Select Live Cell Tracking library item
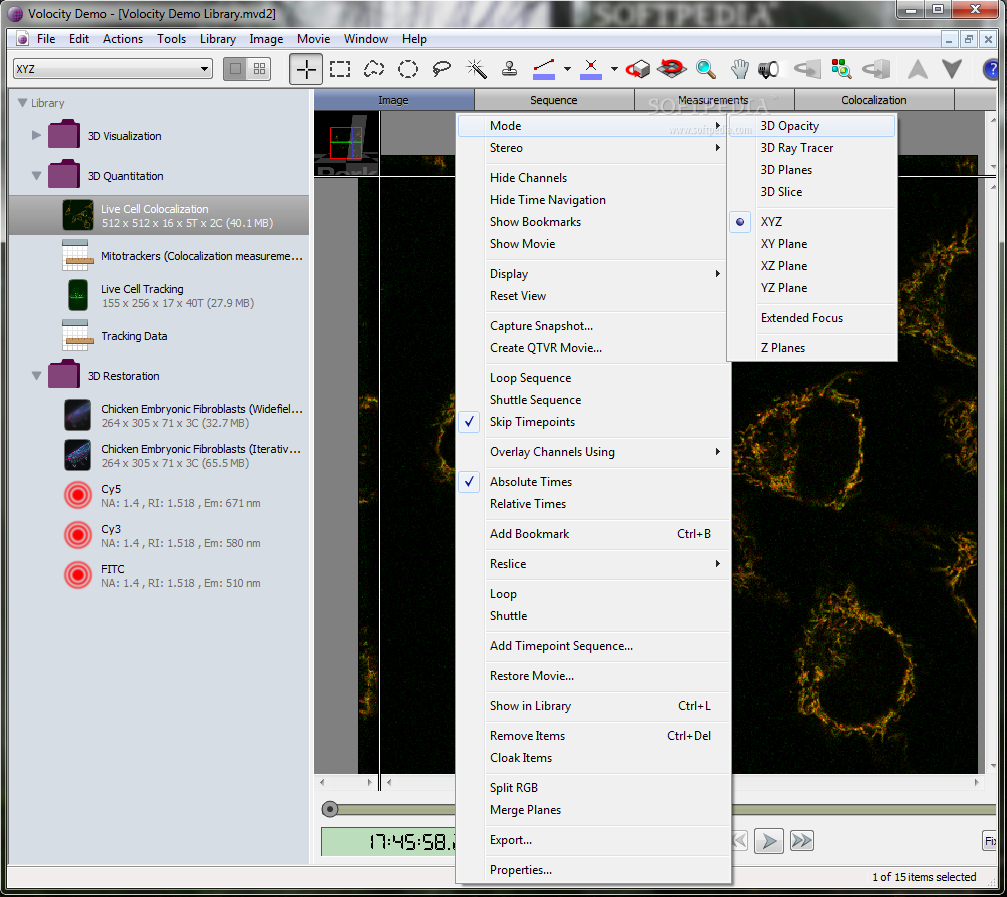The height and width of the screenshot is (897, 1007). [142, 289]
